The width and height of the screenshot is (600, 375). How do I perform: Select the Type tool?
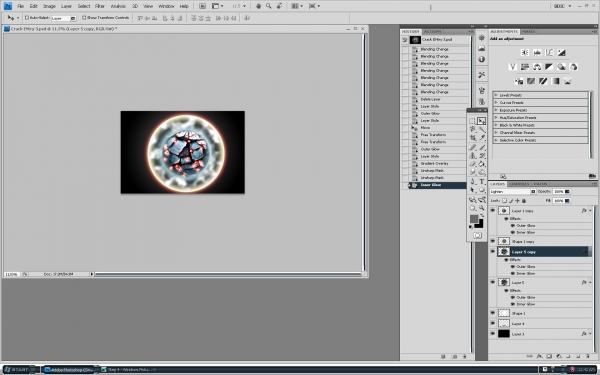click(x=482, y=182)
